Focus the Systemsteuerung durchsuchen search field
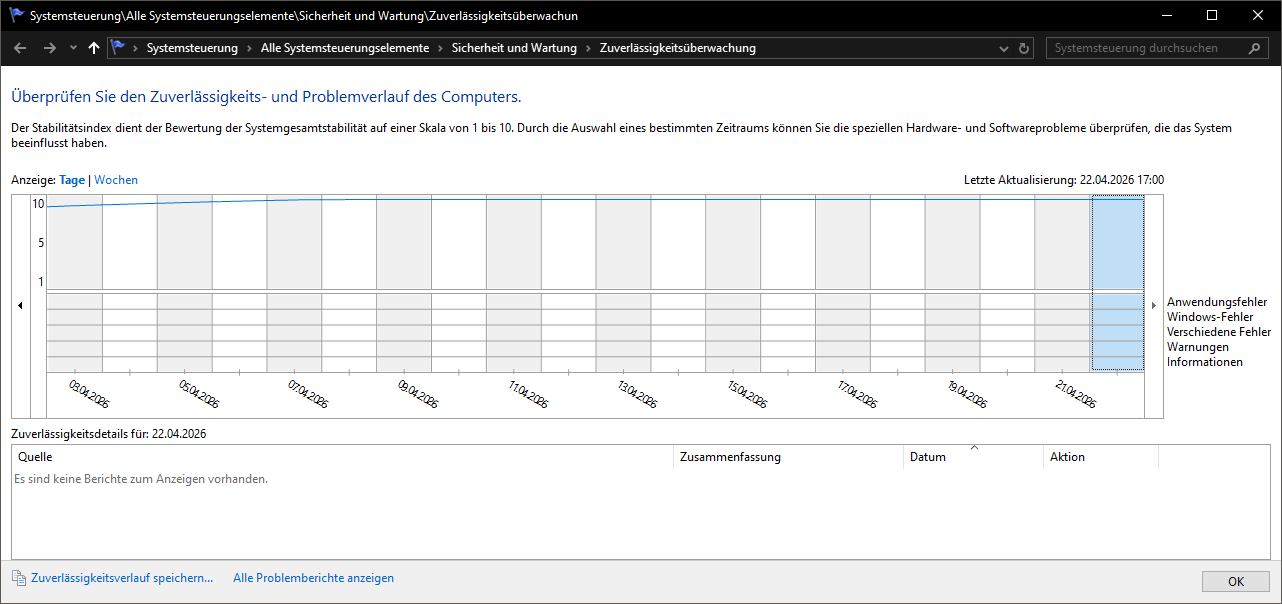The width and height of the screenshot is (1282, 604). (x=1147, y=48)
